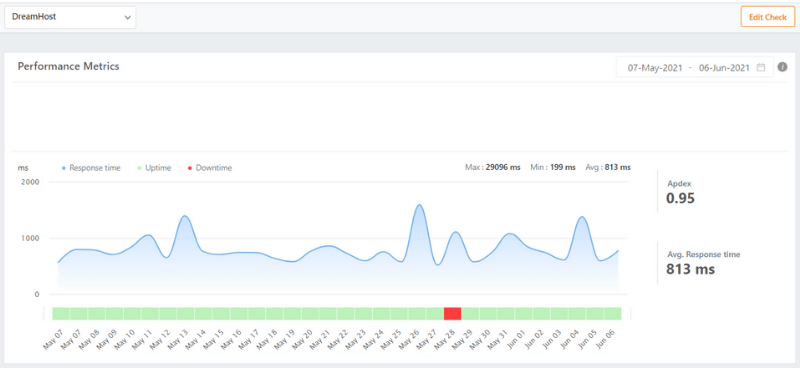This screenshot has height=370, width=800.
Task: Click the info icon beside date range
Action: 783,67
